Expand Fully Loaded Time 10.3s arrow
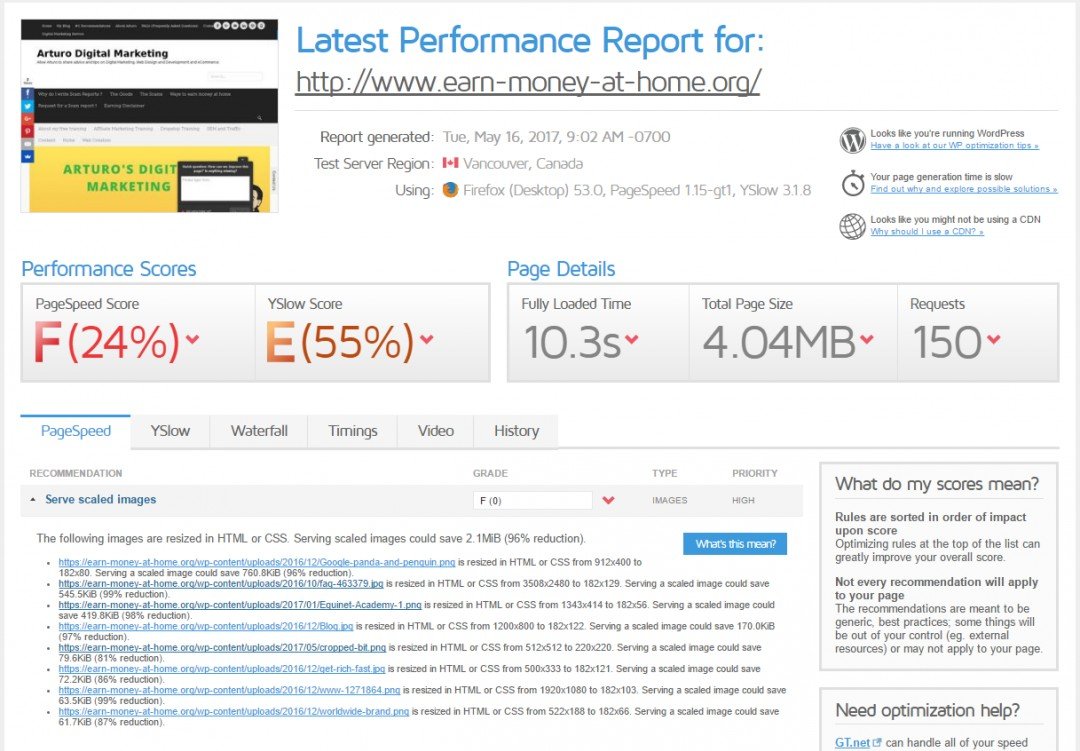Image resolution: width=1080 pixels, height=751 pixels. pos(632,338)
